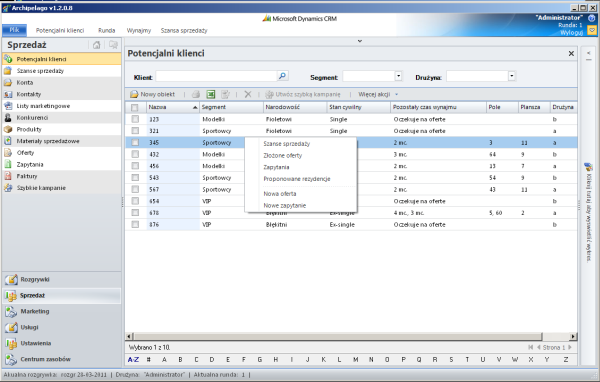Image resolution: width=600 pixels, height=382 pixels.
Task: Open the Potencjalni klienci ribbon tab
Action: coord(60,30)
